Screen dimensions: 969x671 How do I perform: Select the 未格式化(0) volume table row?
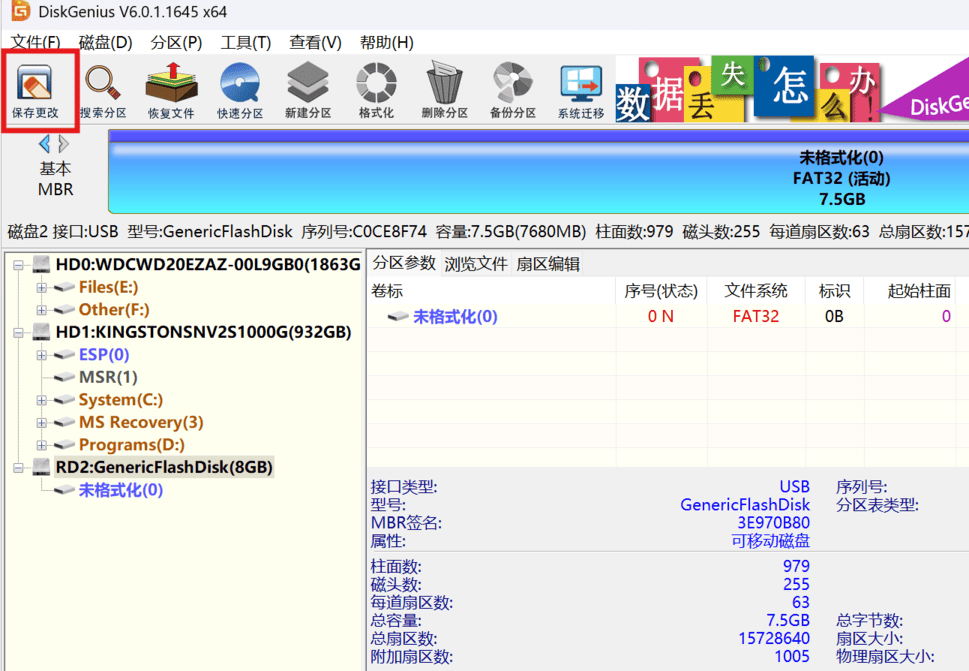tap(668, 316)
